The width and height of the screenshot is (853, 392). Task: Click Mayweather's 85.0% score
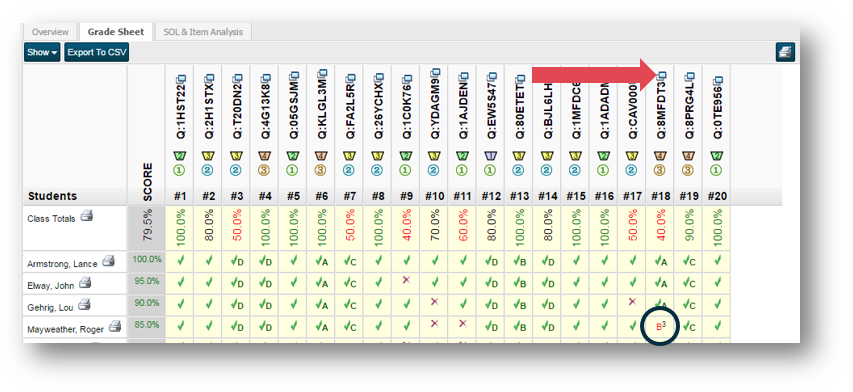[x=147, y=325]
